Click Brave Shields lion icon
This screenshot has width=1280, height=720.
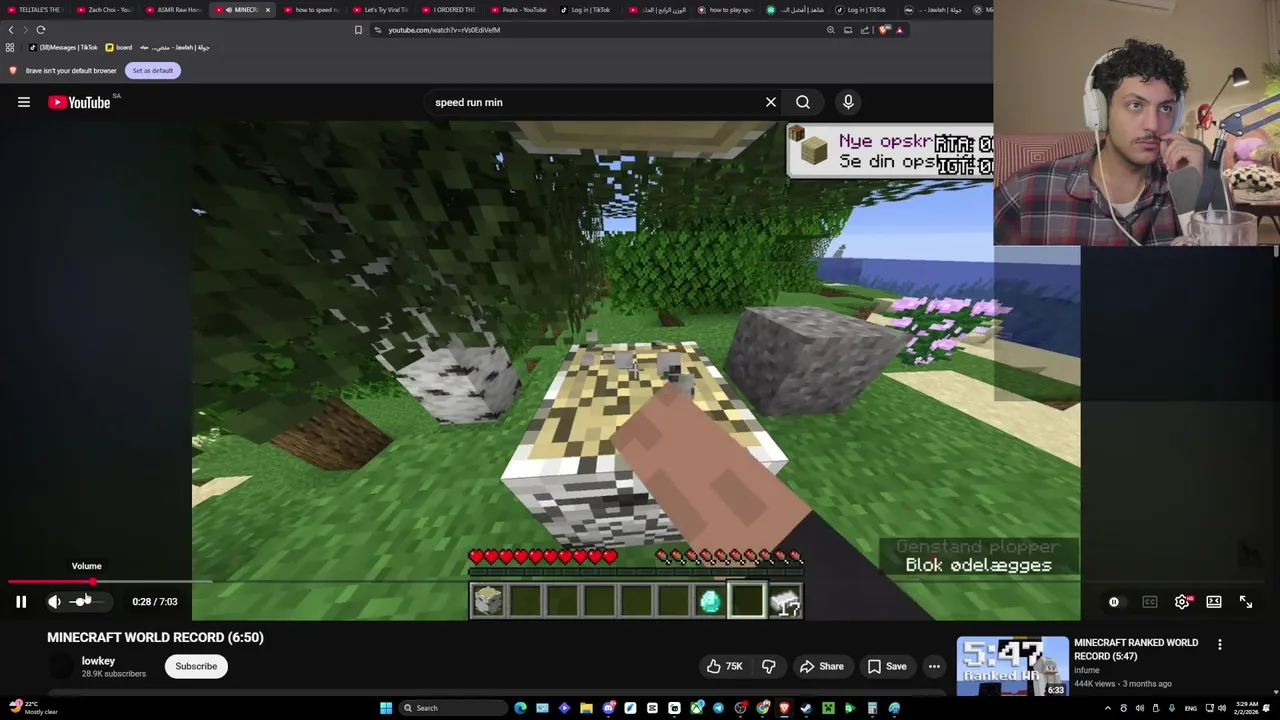(x=883, y=30)
